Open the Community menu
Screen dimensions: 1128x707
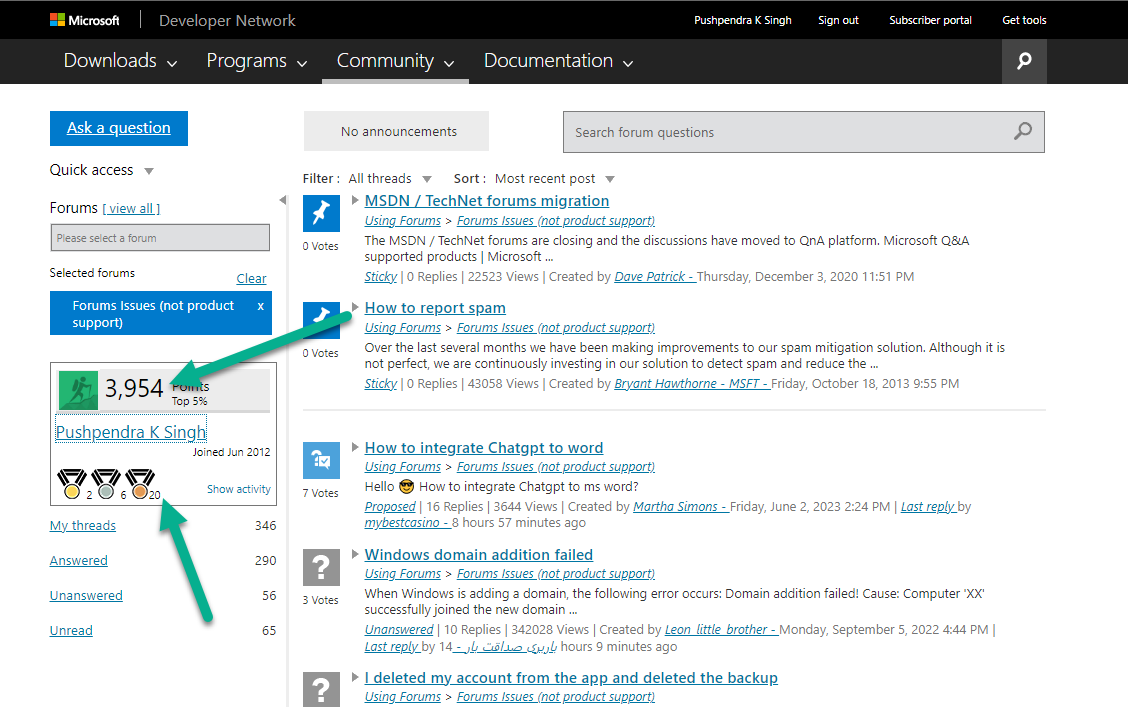(395, 61)
